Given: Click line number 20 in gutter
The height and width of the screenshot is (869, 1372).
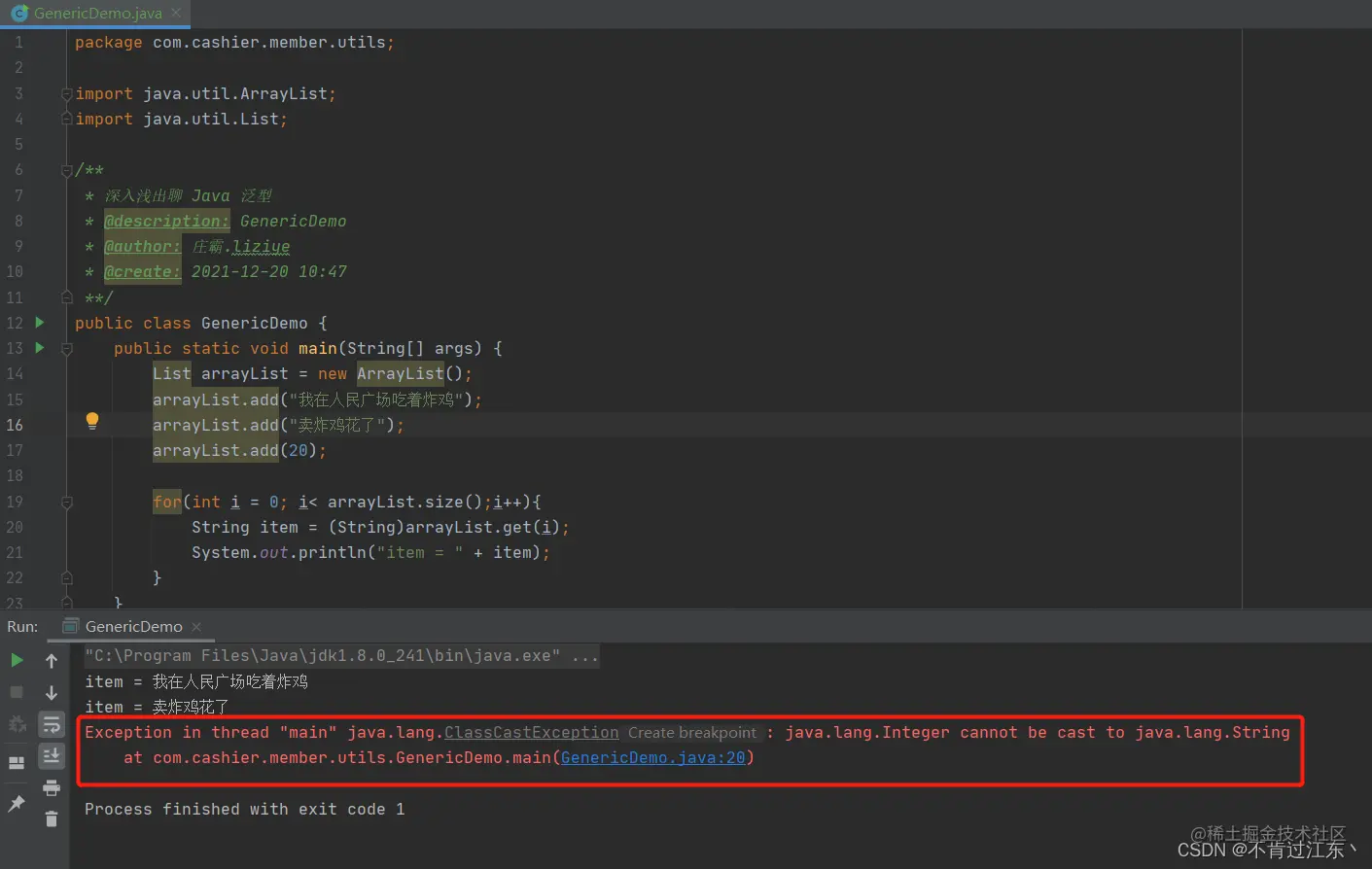Looking at the screenshot, I should [x=15, y=527].
